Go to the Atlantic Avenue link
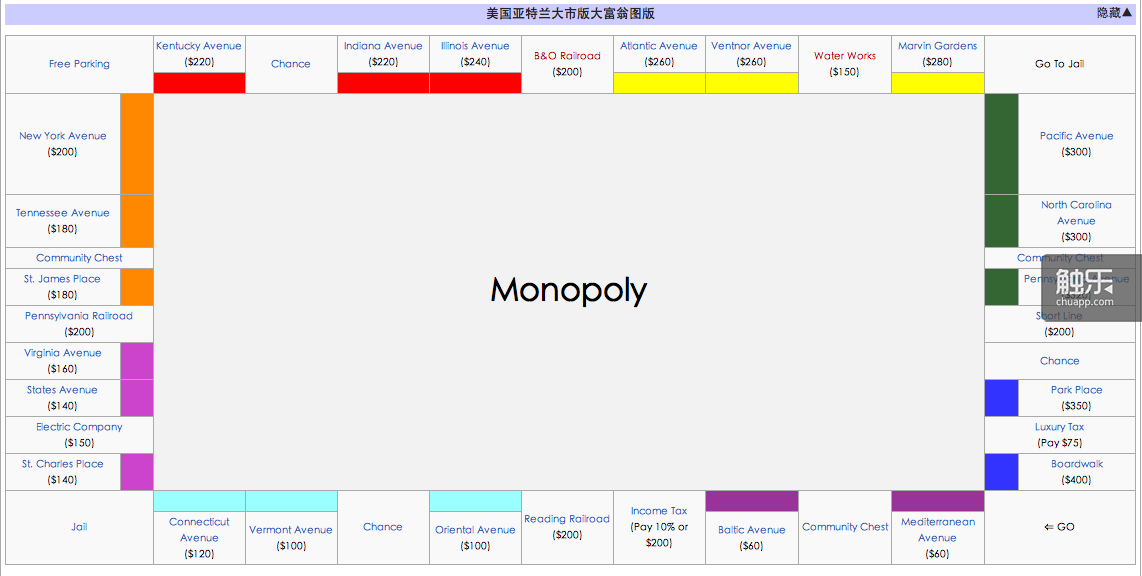 [x=659, y=46]
